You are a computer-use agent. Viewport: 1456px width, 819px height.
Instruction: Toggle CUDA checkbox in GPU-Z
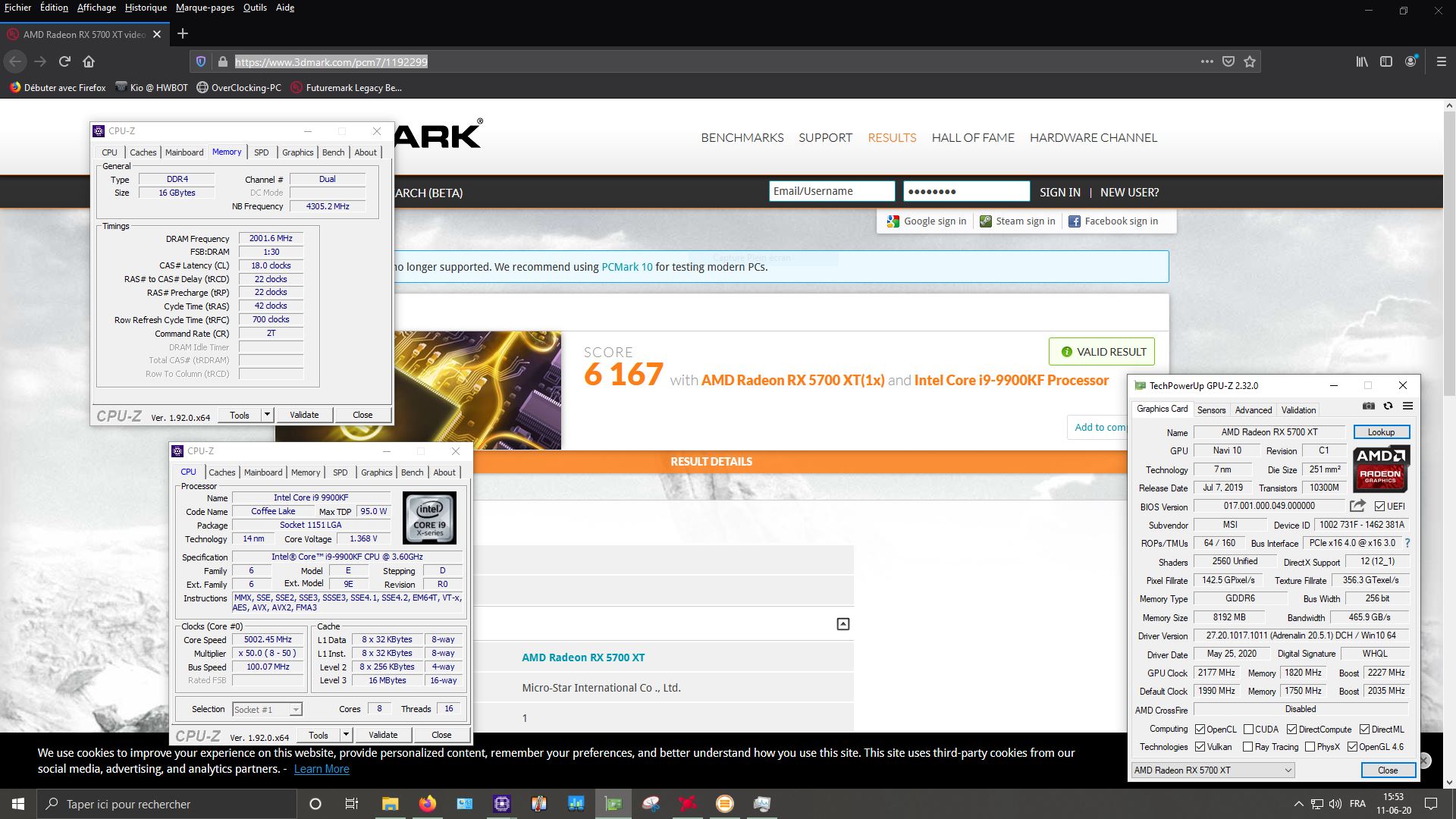click(1248, 730)
